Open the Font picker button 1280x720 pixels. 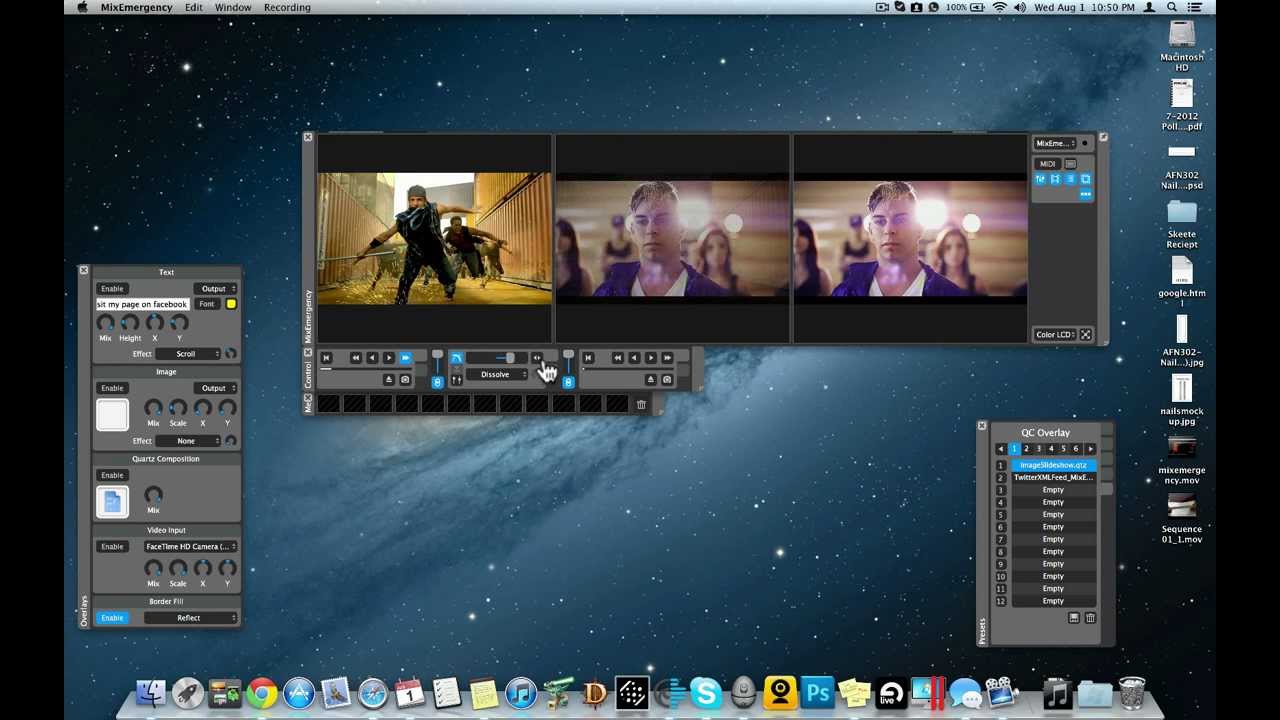(x=206, y=304)
